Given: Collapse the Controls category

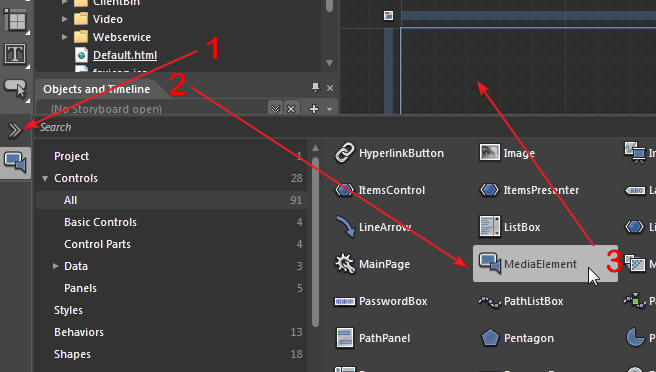Looking at the screenshot, I should coord(45,179).
